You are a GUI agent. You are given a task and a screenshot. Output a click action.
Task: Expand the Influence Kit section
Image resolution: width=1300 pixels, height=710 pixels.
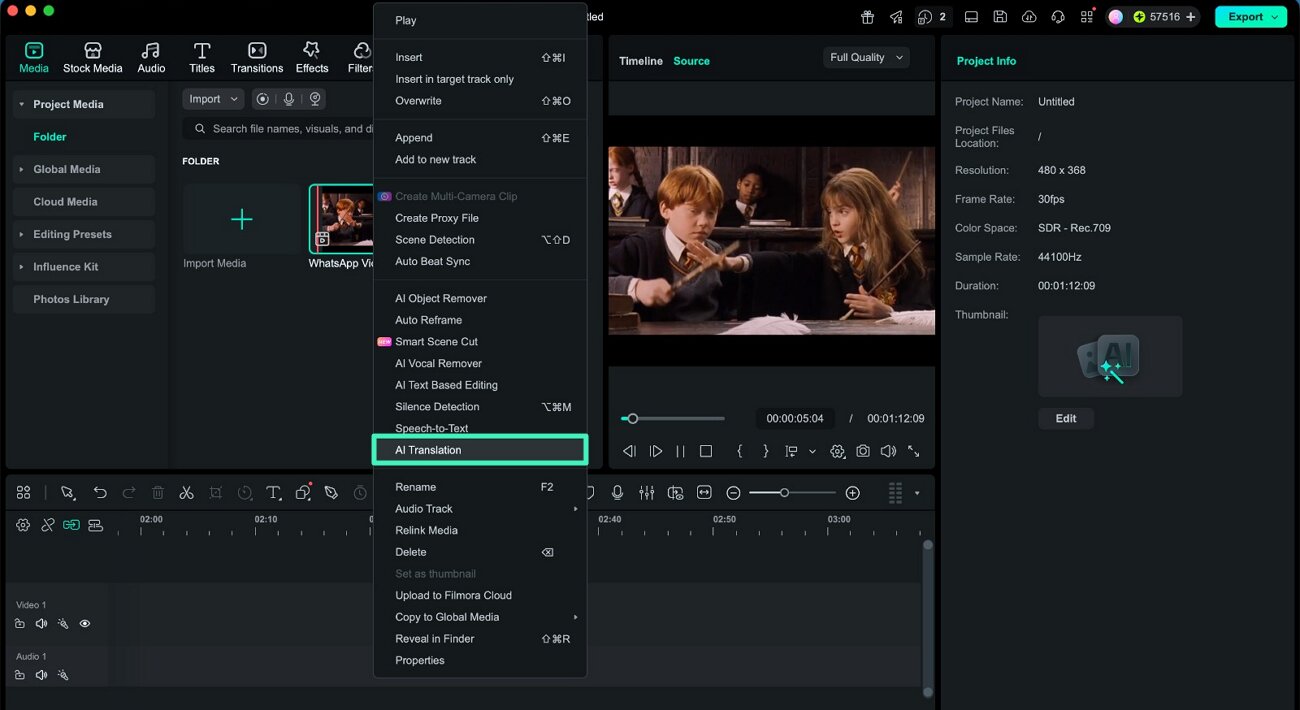point(21,267)
